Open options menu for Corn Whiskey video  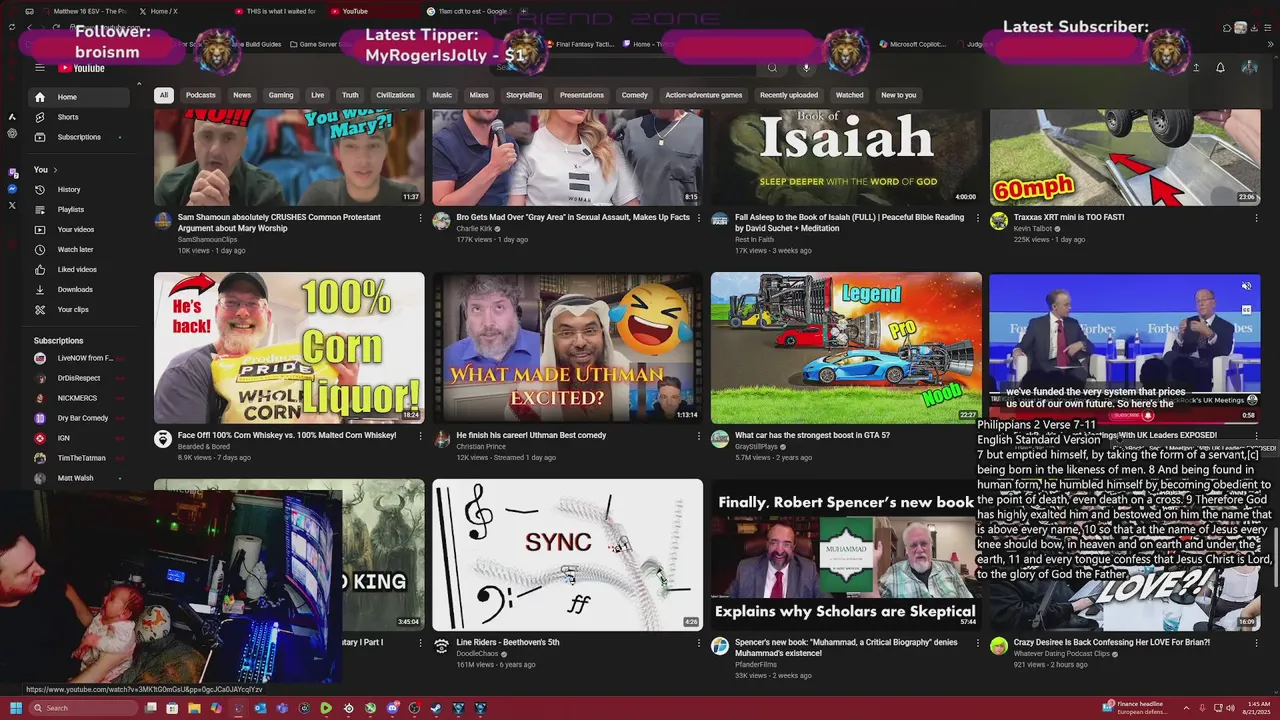[x=419, y=436]
